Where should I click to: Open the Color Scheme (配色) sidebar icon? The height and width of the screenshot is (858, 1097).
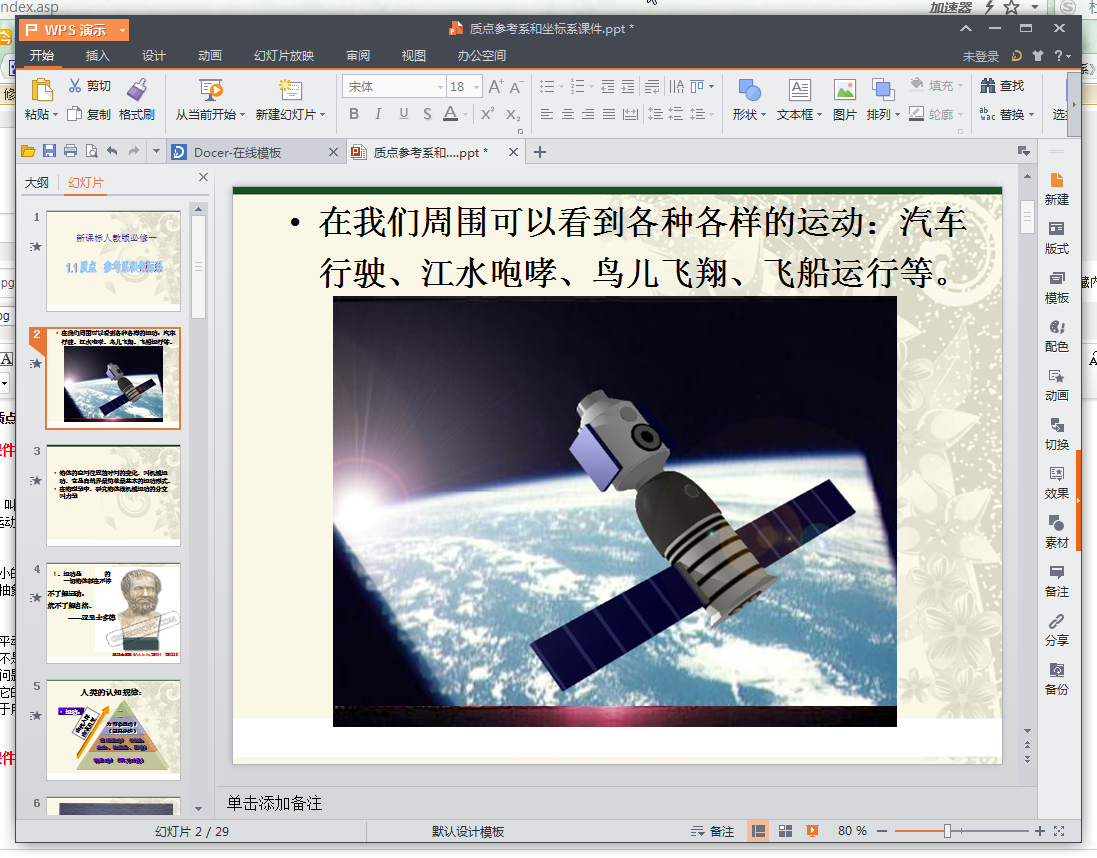click(1056, 327)
